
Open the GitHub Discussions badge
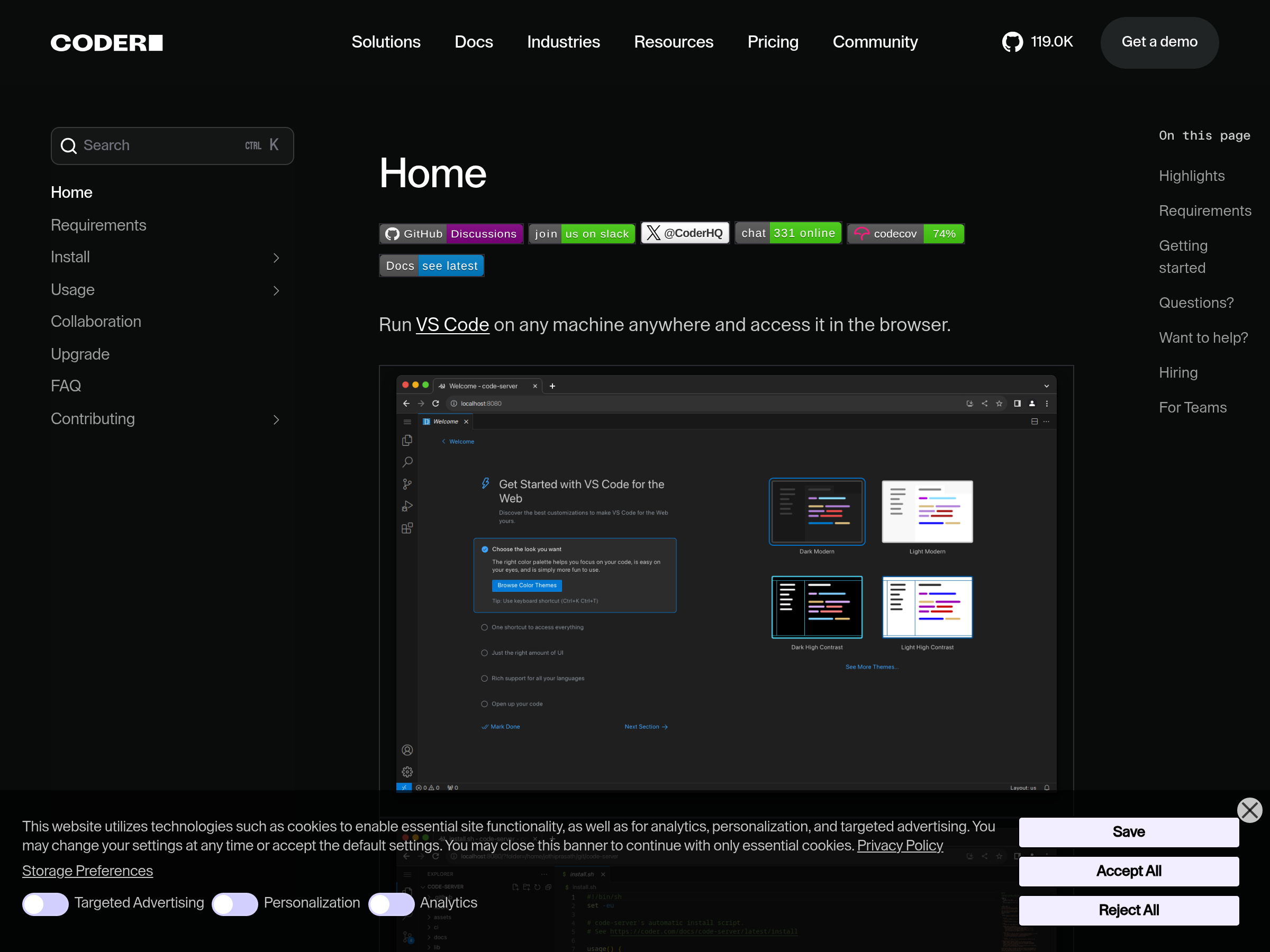(451, 234)
